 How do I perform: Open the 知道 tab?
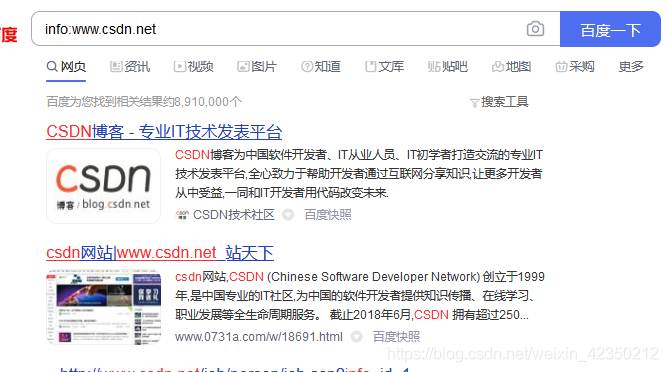pyautogui.click(x=321, y=67)
